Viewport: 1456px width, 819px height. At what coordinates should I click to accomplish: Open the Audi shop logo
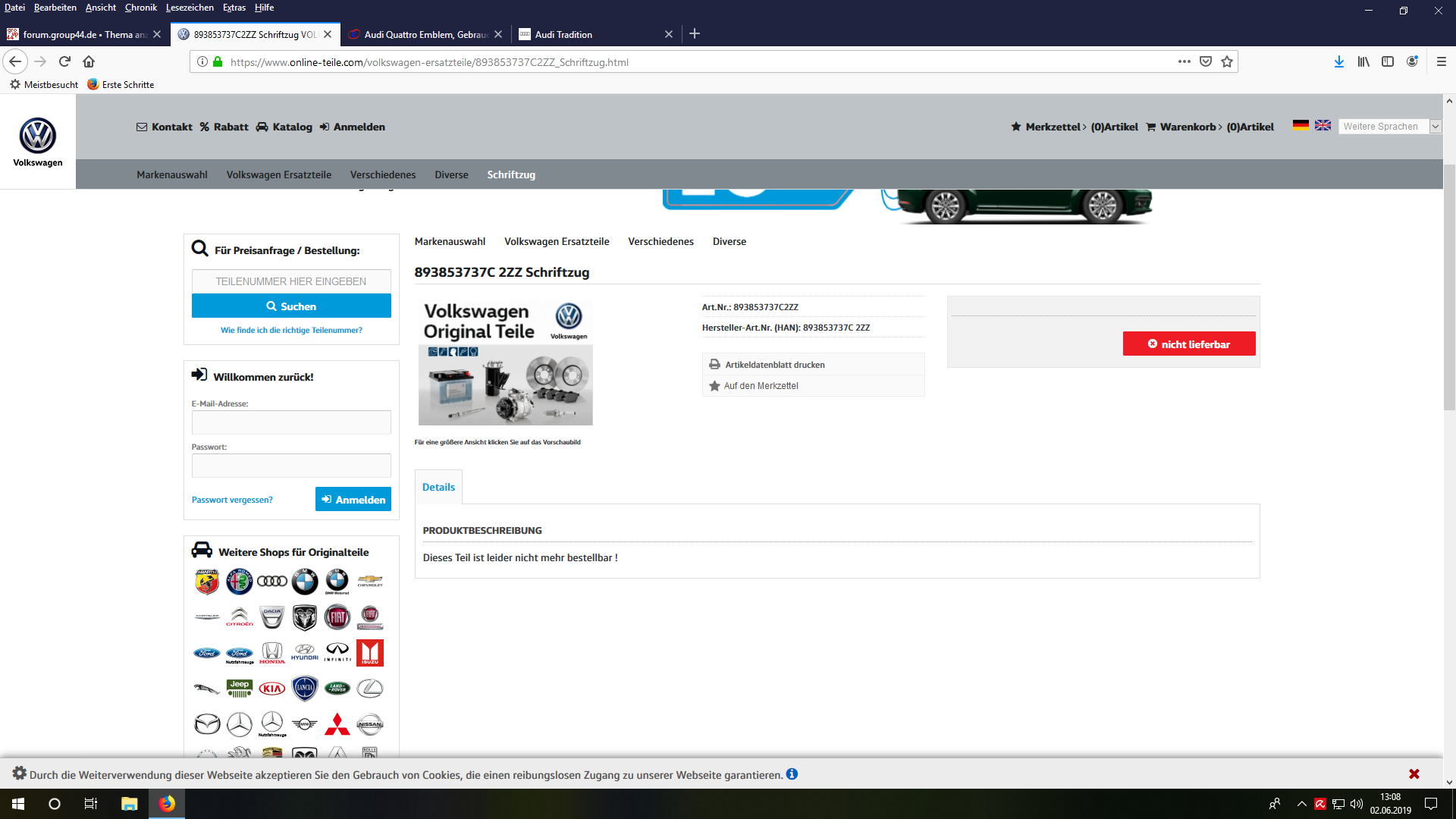click(272, 582)
